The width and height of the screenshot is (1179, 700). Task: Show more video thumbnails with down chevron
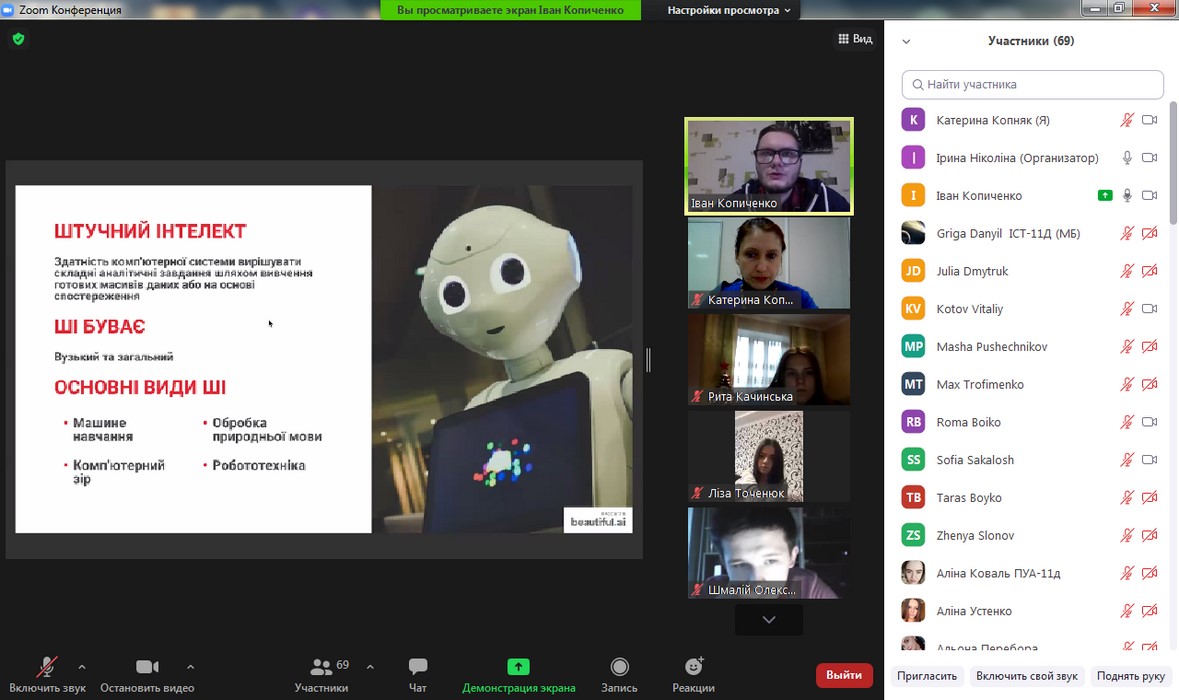(x=768, y=620)
